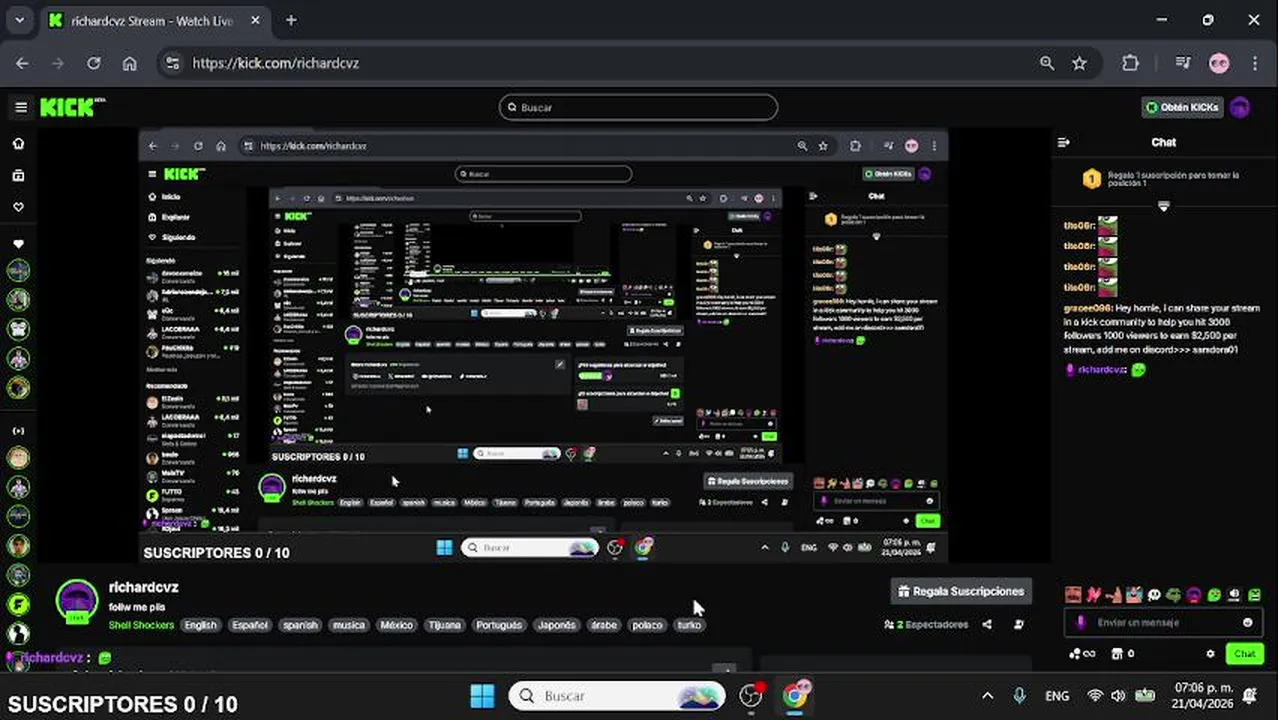Open the Shell Shockers category link

pyautogui.click(x=141, y=625)
